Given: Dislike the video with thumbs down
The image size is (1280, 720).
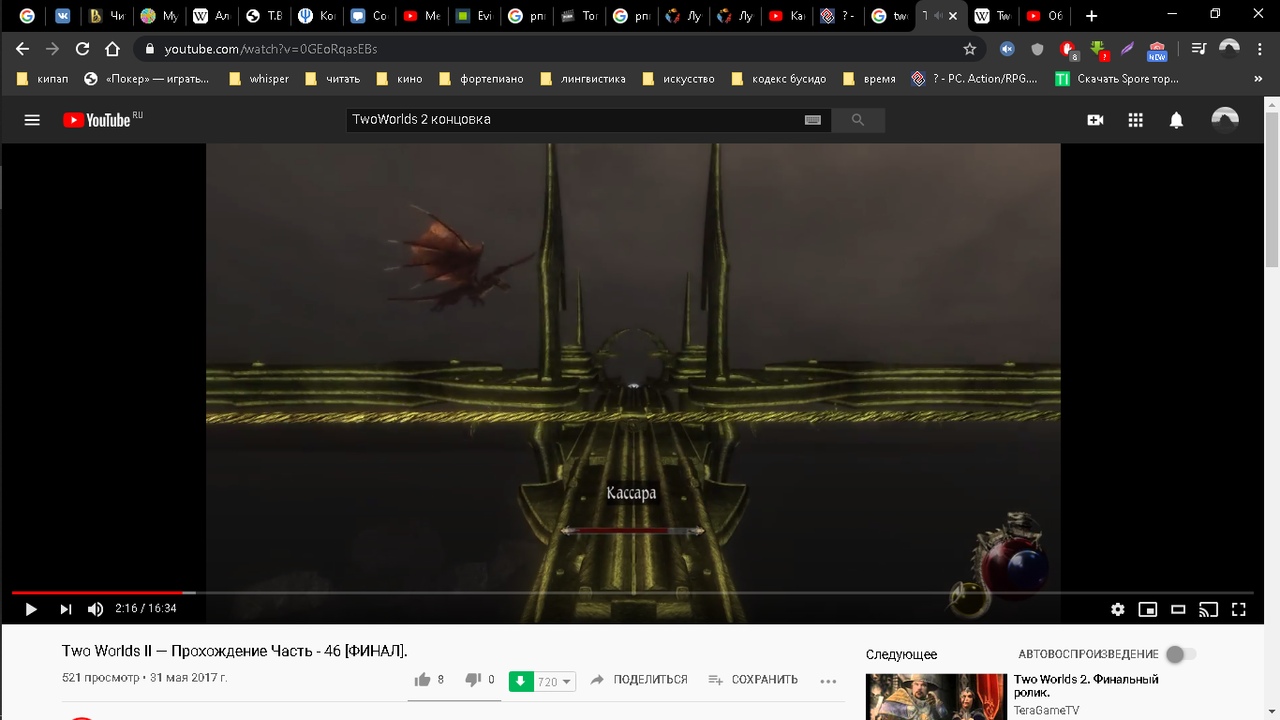Looking at the screenshot, I should [x=480, y=680].
